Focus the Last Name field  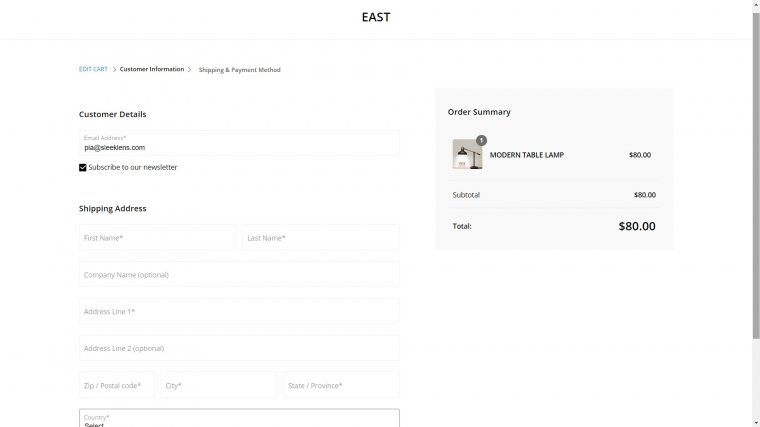coord(321,237)
